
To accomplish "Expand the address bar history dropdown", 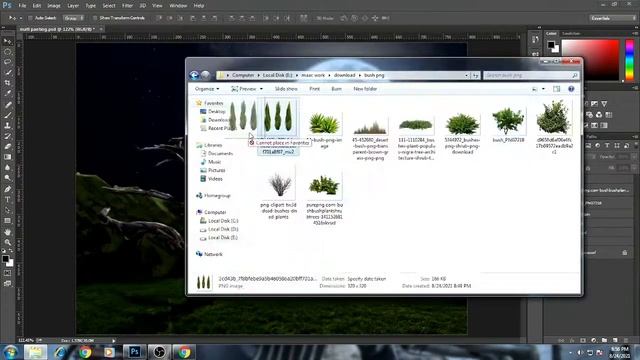I will coord(466,75).
